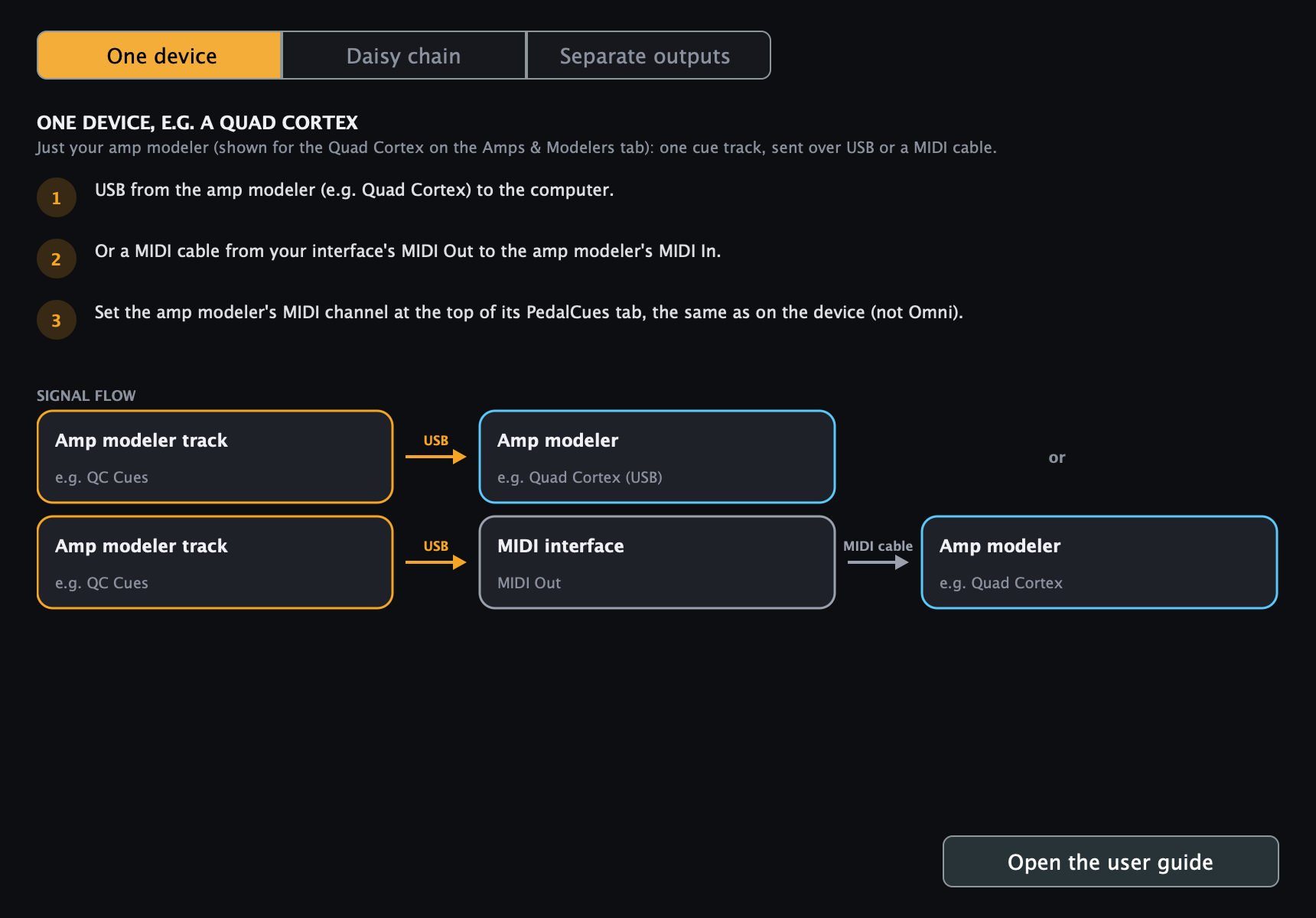Click the 'ONE DEVICE, E.G. A QUAD CORTEX' heading
Screen dimensions: 1316x918
(197, 122)
